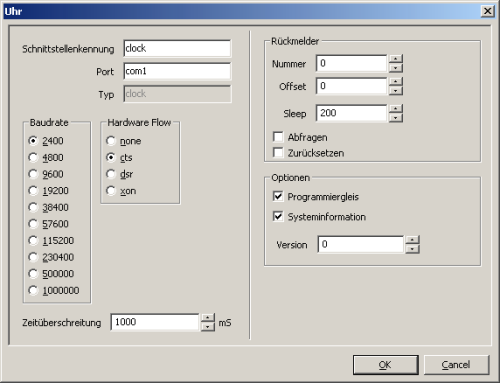Increase the Sleep value with up arrow

pos(396,109)
